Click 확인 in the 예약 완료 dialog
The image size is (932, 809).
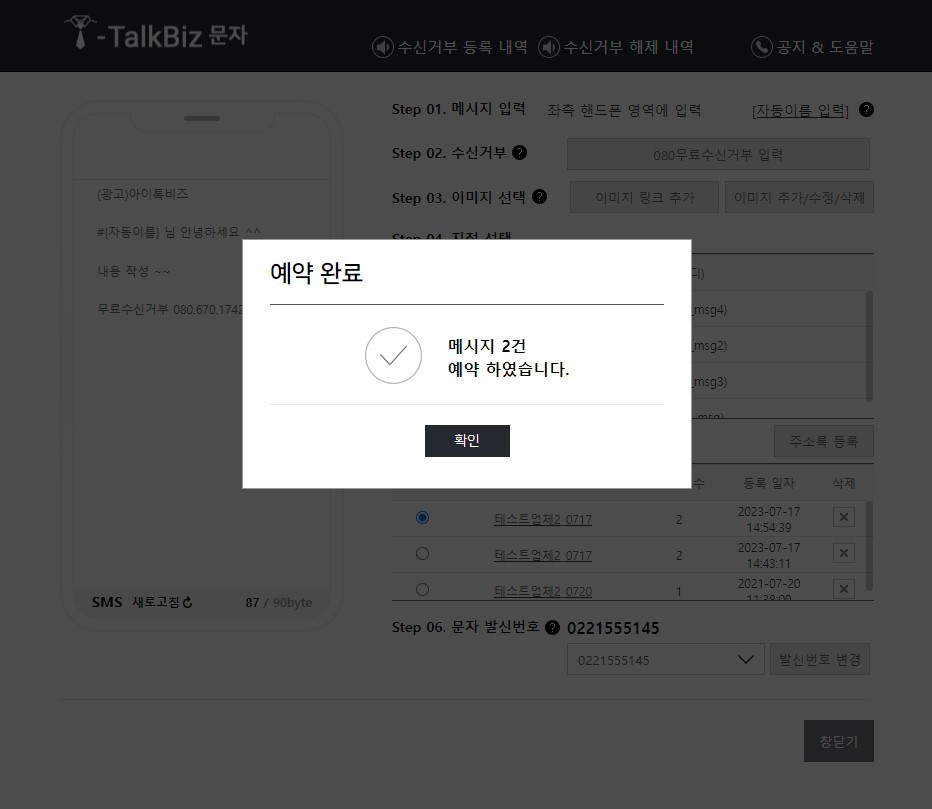(467, 440)
